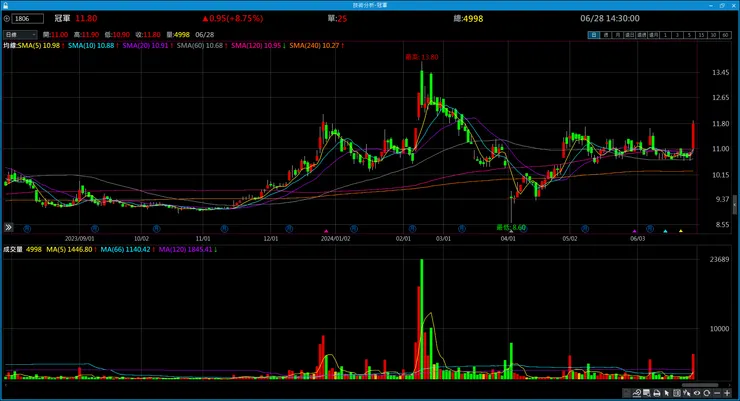740x401 pixels.
Task: Click the SMA(60) 10.68 indicator label
Action: coord(200,45)
